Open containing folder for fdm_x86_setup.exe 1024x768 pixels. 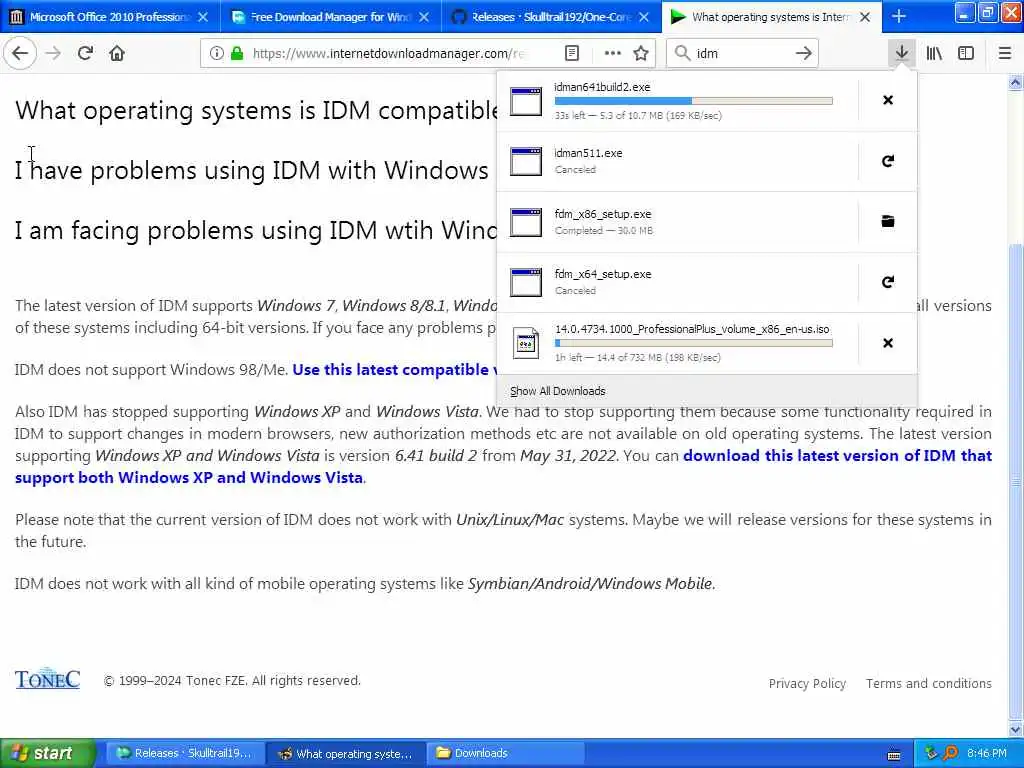pyautogui.click(x=888, y=221)
